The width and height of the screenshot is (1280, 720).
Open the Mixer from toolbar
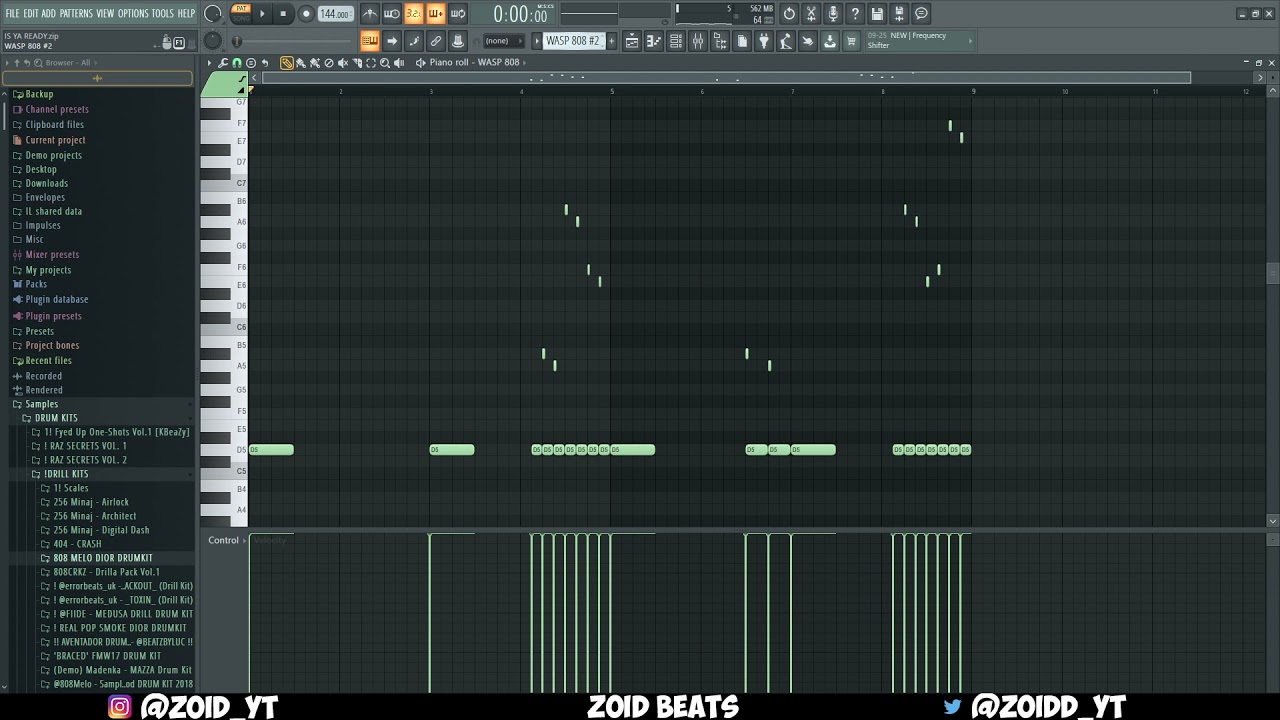tap(698, 41)
